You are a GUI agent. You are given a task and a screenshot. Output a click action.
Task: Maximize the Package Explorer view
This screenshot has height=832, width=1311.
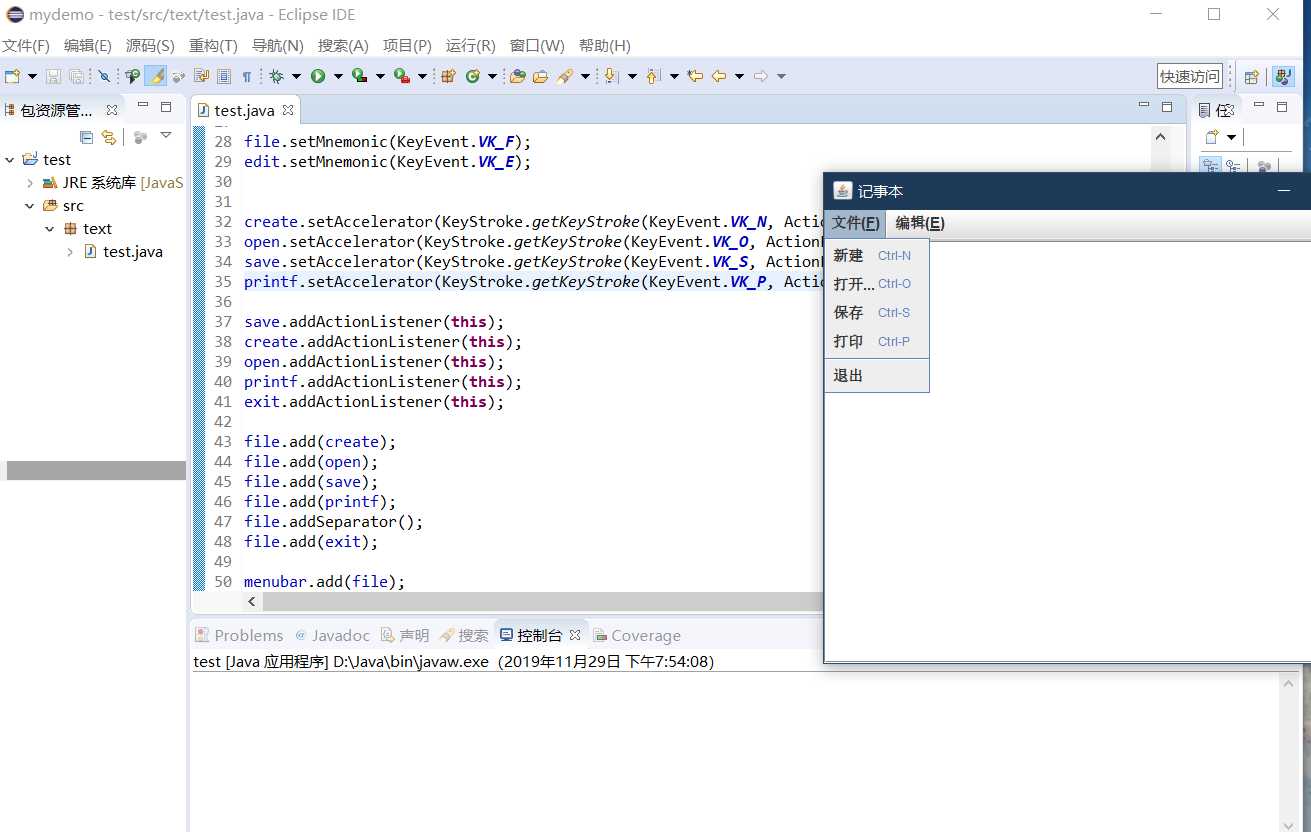[x=166, y=106]
